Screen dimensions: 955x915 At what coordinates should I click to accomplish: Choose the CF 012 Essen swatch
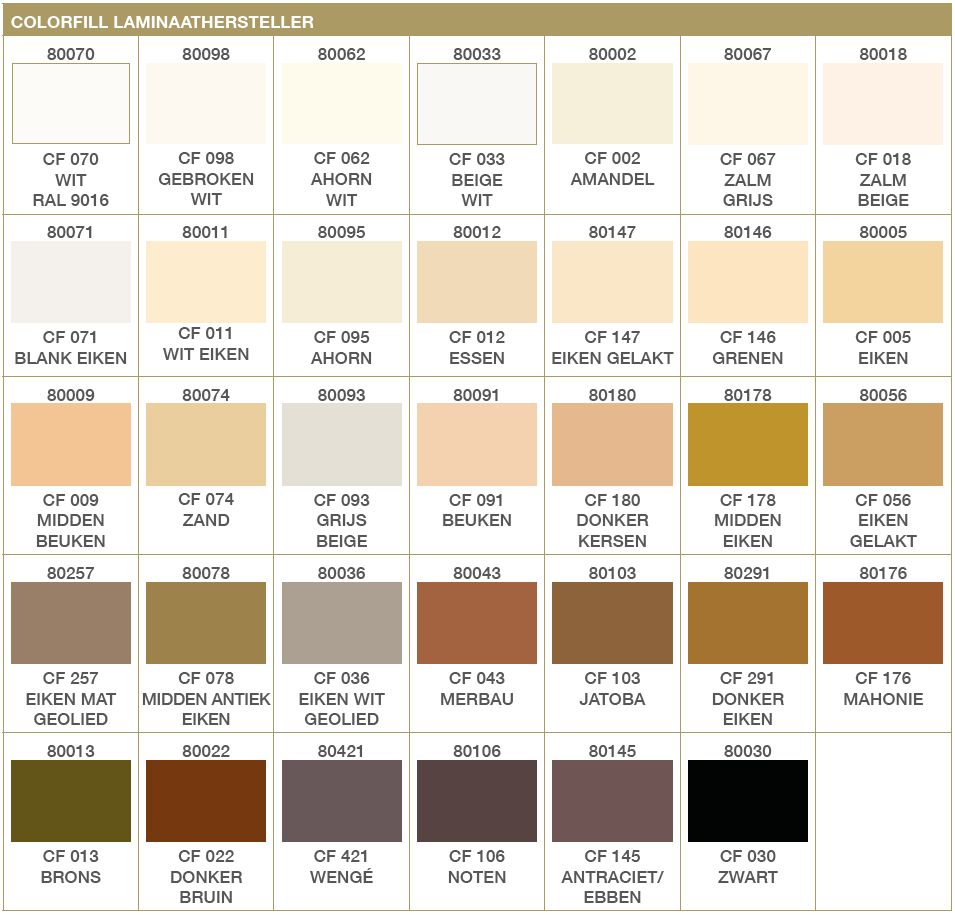point(477,282)
